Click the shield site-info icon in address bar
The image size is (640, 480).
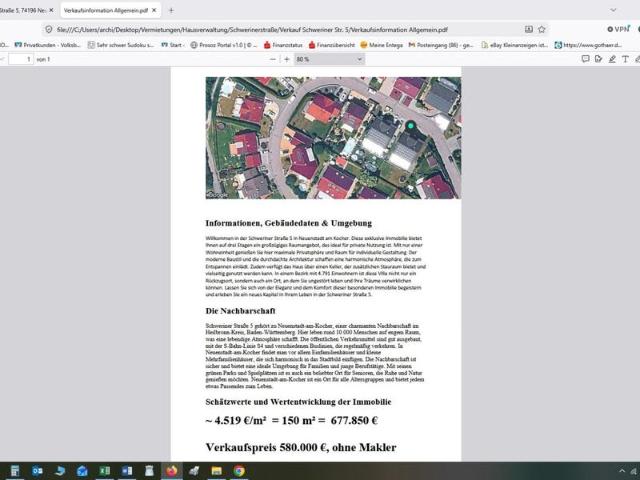tap(49, 29)
